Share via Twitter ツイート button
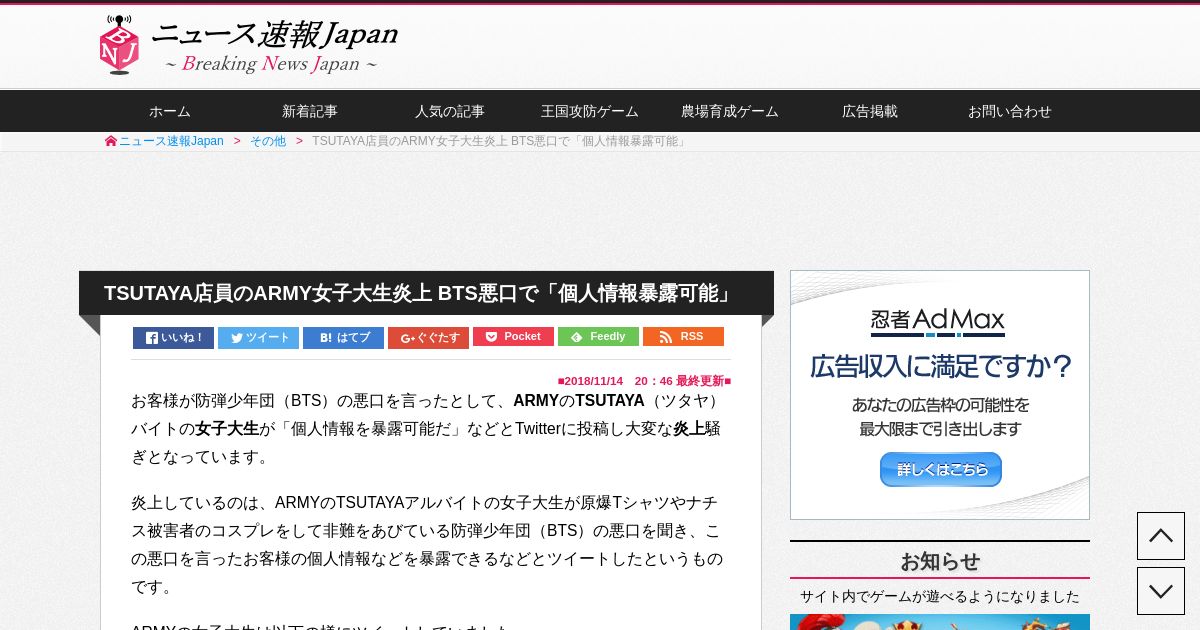1200x630 pixels. tap(258, 337)
